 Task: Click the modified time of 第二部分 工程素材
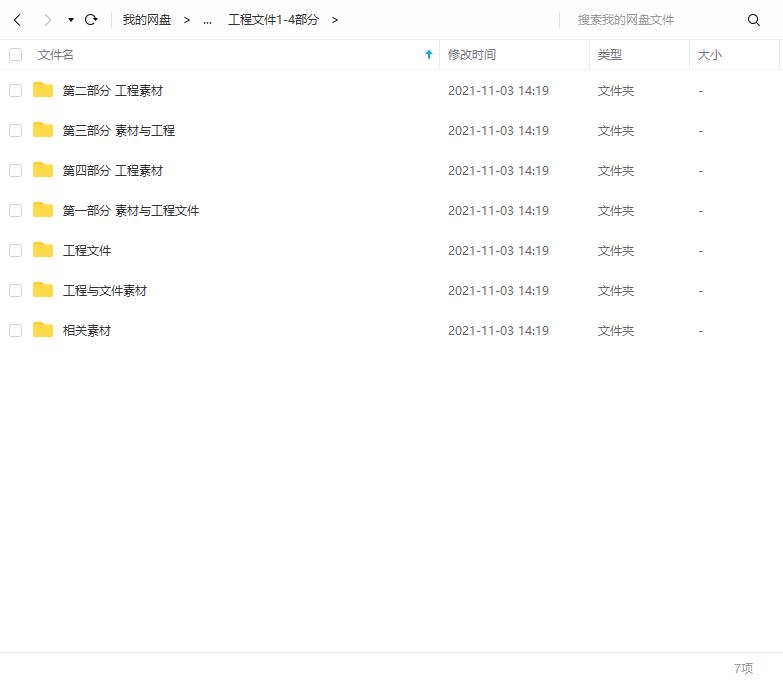(498, 90)
